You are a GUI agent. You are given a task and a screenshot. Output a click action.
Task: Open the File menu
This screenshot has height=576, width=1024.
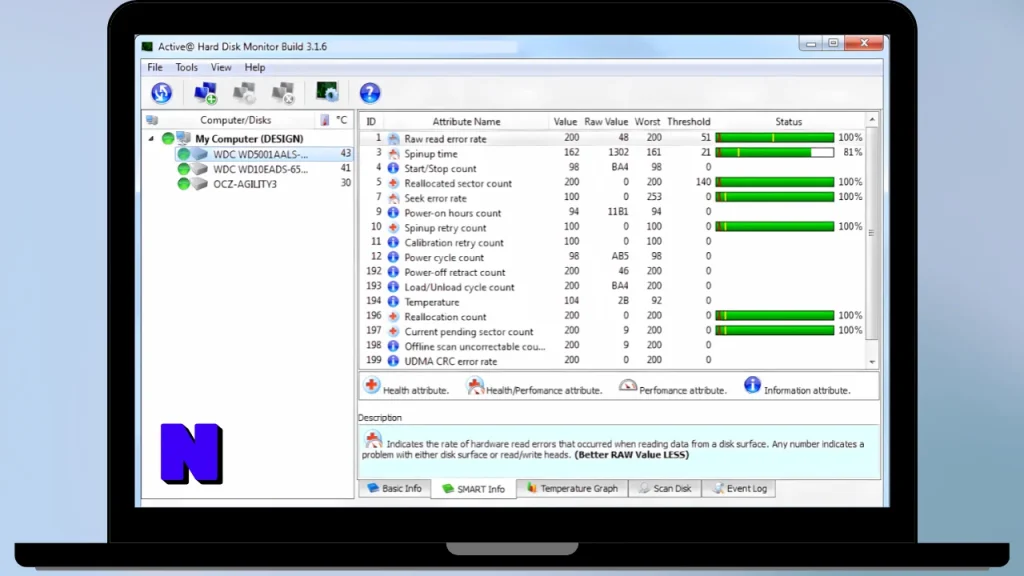155,67
